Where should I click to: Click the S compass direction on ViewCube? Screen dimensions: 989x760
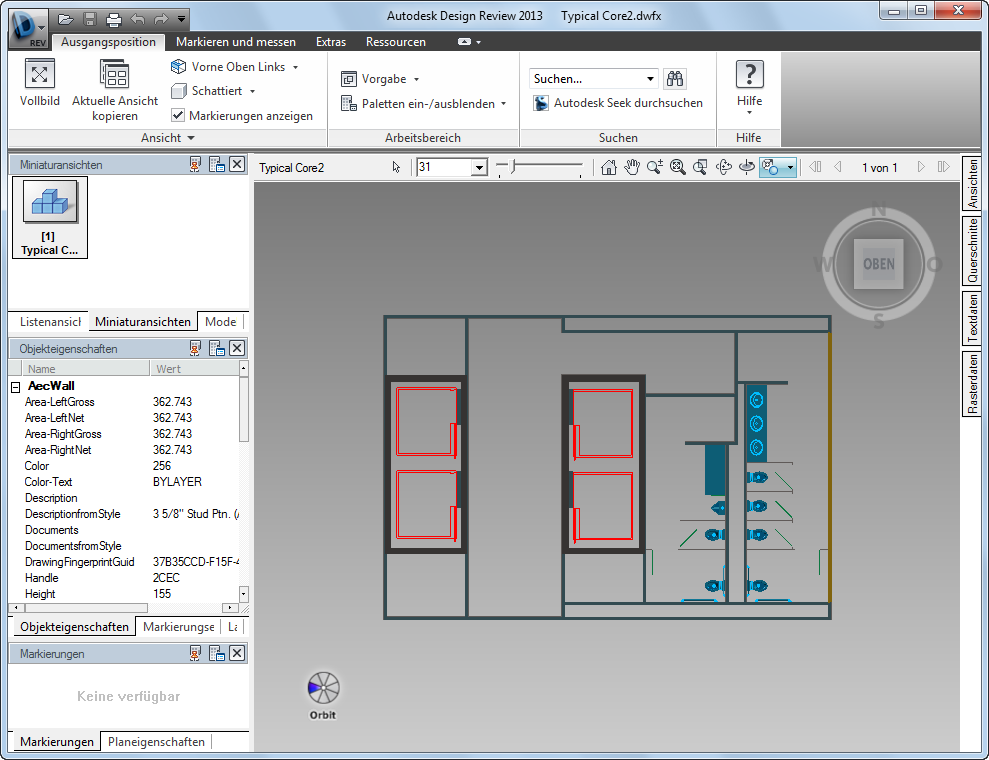coord(879,322)
